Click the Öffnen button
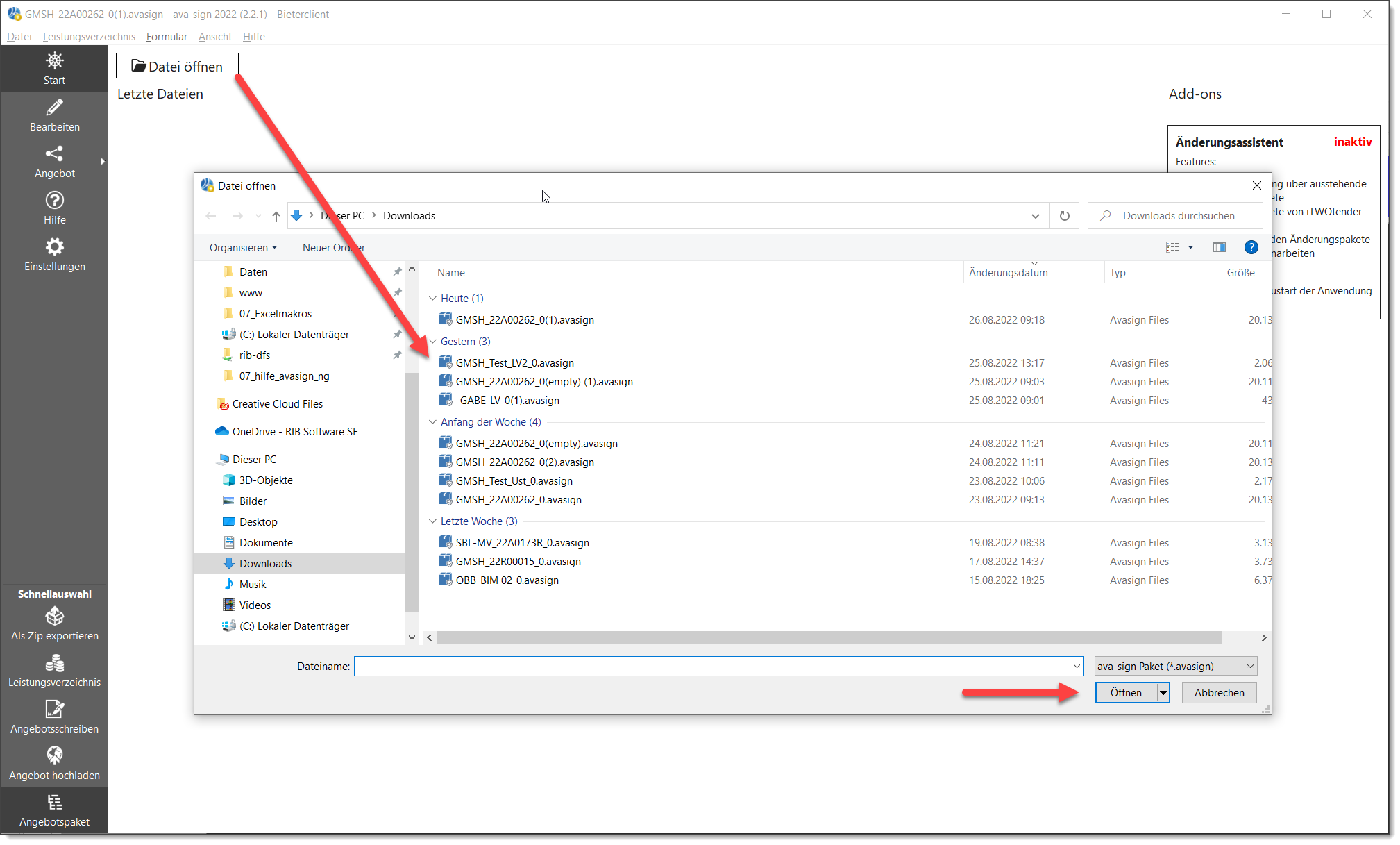The width and height of the screenshot is (1400, 845). 1125,693
